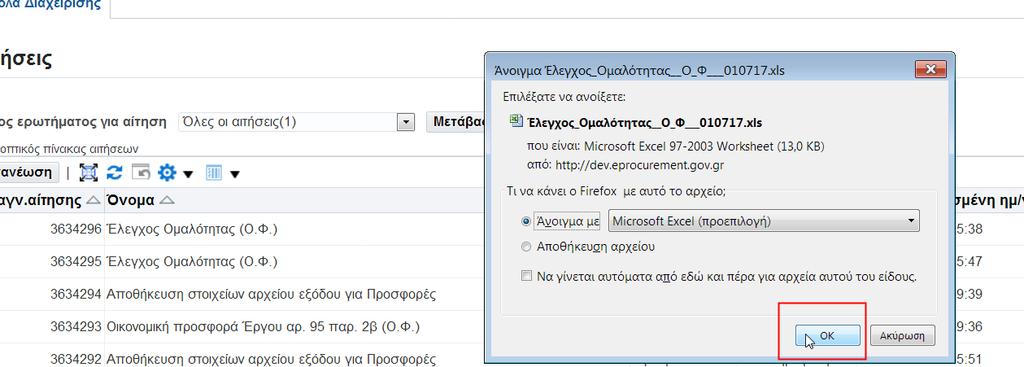Screen dimensions: 1024x367
Task: Open the Εργαλεία Διαχείρισης tab
Action: pyautogui.click(x=51, y=5)
